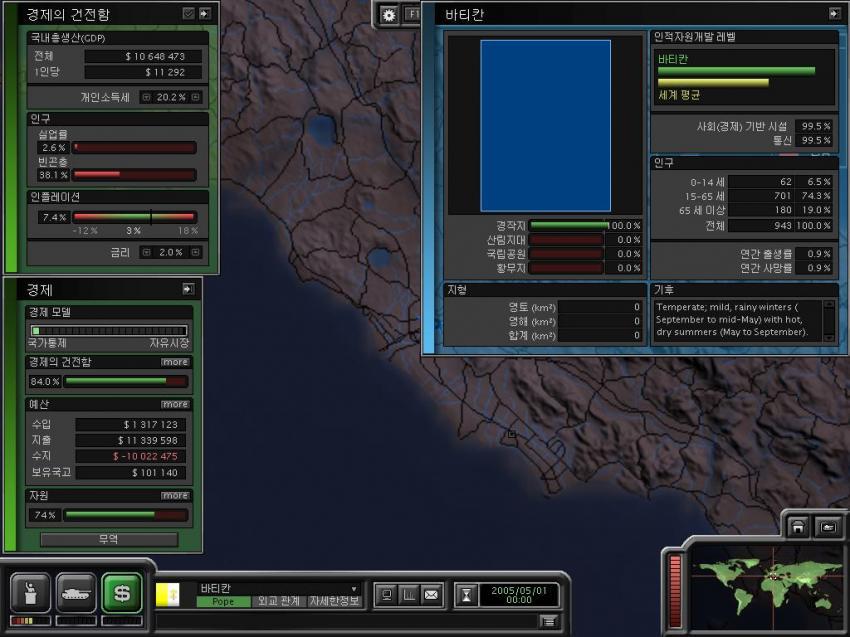Click the 보유국고 value $ 101 140
This screenshot has height=637, width=850.
130,473
